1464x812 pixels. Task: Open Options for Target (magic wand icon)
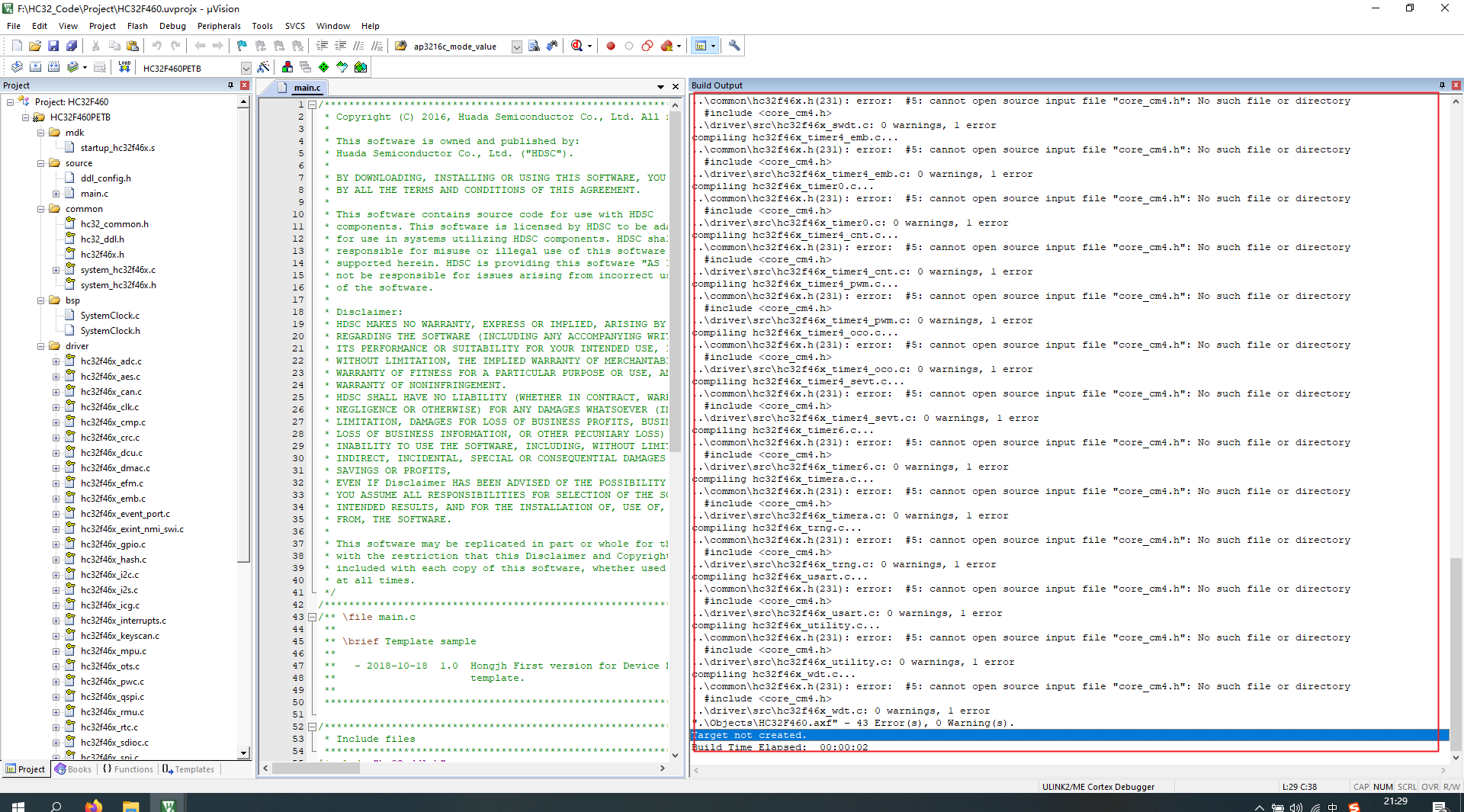coord(264,67)
